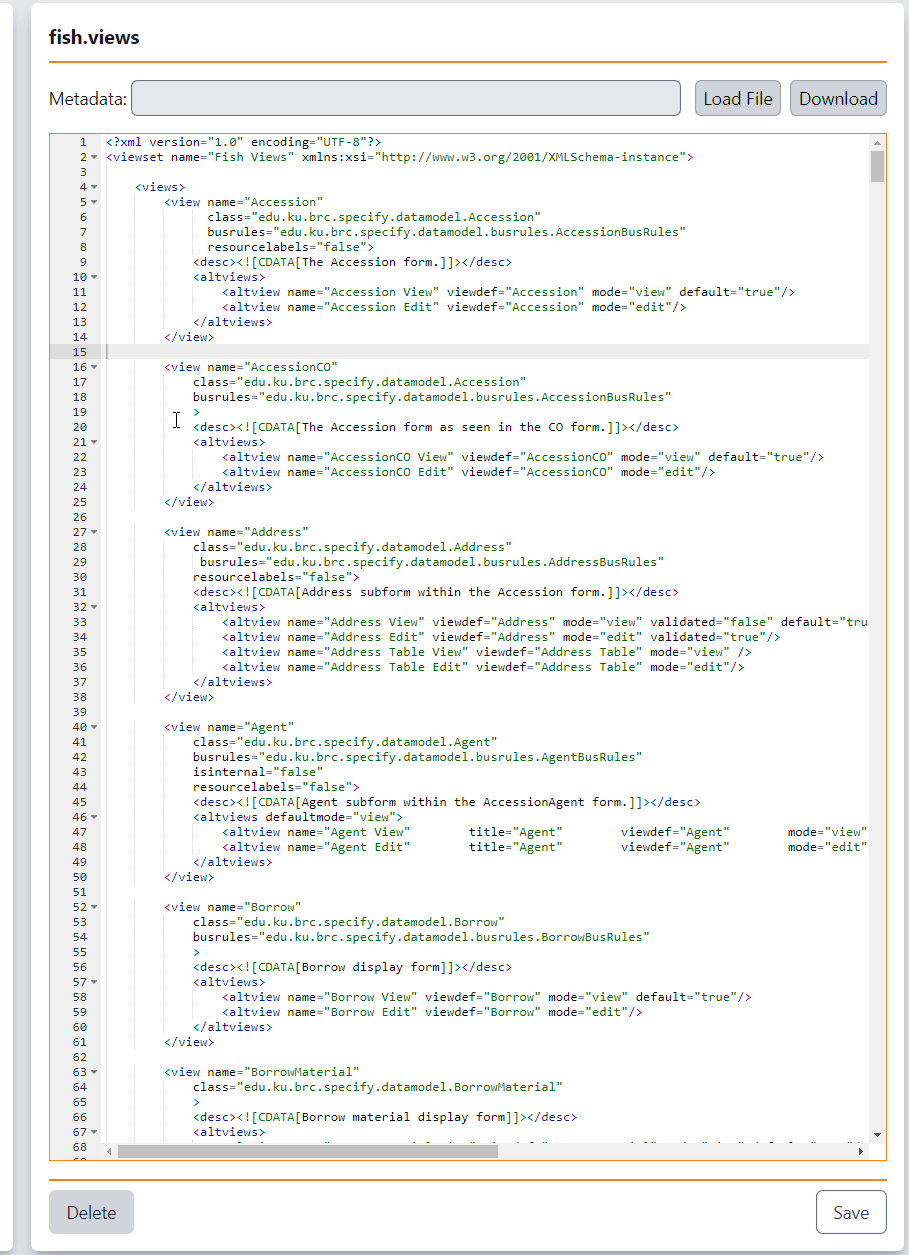
Task: Click the XML declaration on line 1
Action: [x=243, y=142]
